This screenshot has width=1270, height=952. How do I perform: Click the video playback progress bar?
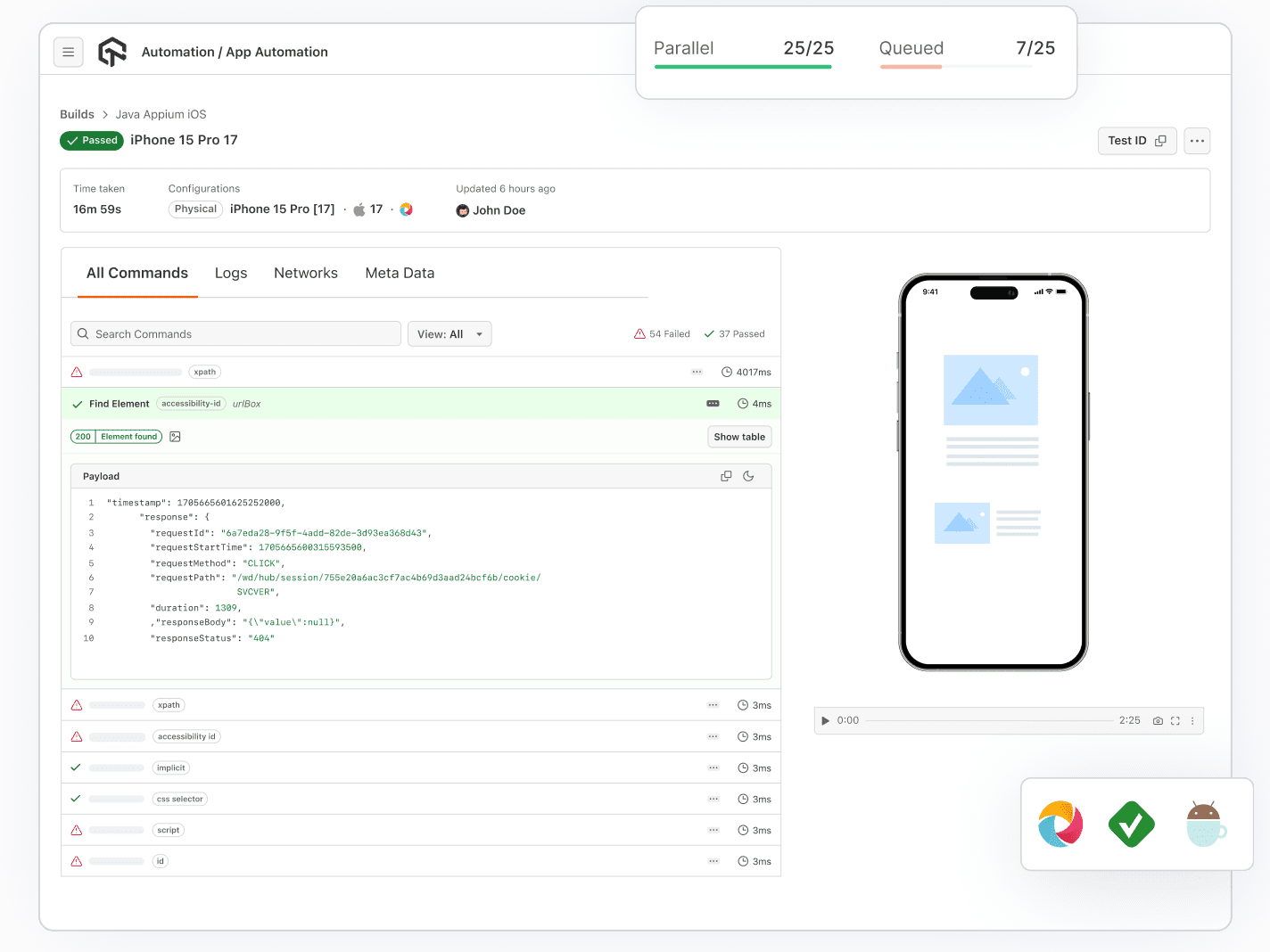pos(990,720)
